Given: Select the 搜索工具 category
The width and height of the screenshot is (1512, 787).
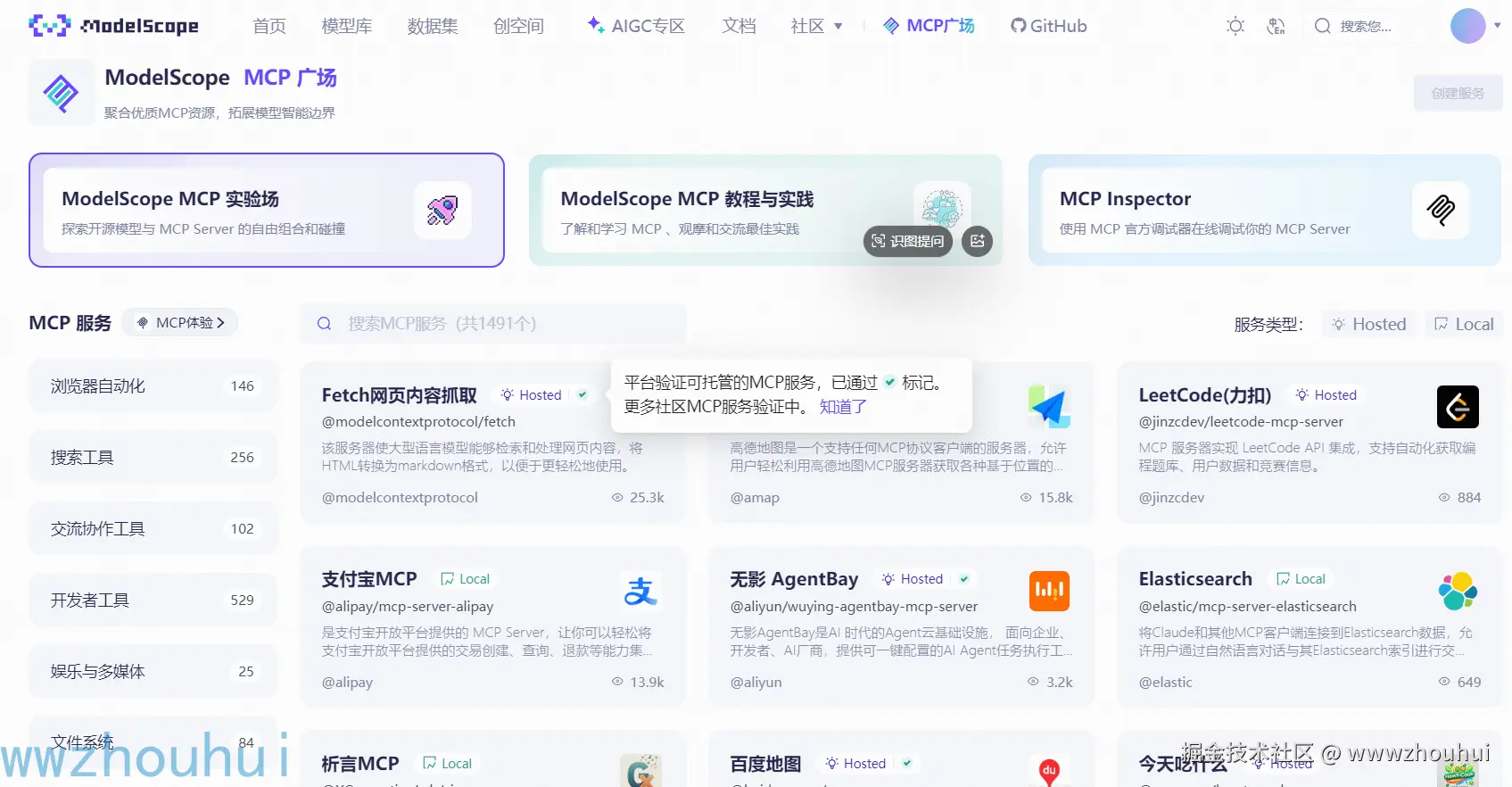Looking at the screenshot, I should coord(153,457).
